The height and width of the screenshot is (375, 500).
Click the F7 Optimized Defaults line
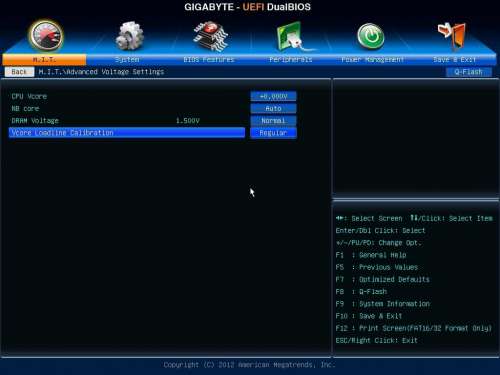[383, 279]
